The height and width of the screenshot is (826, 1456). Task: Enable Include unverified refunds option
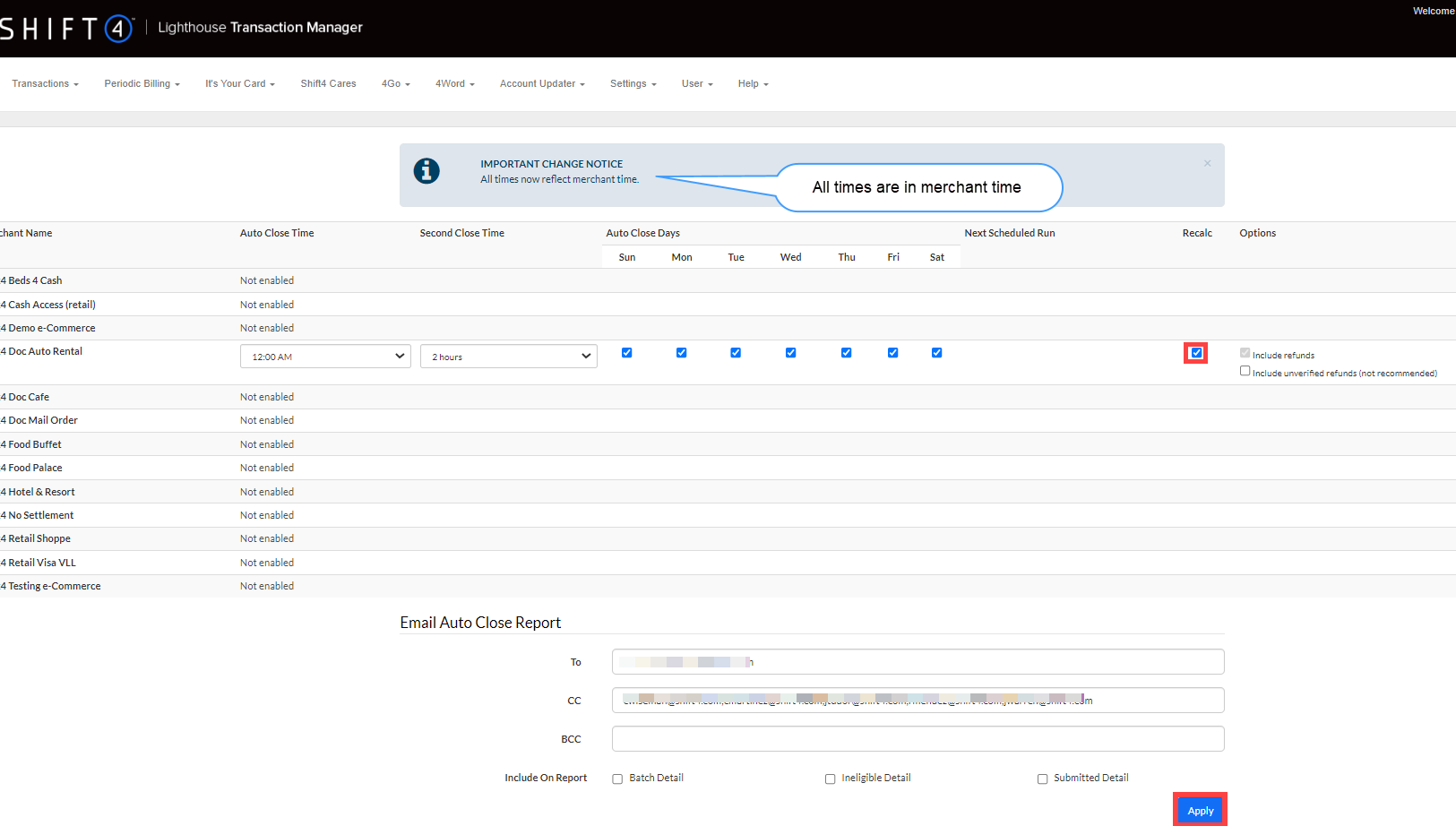1245,371
